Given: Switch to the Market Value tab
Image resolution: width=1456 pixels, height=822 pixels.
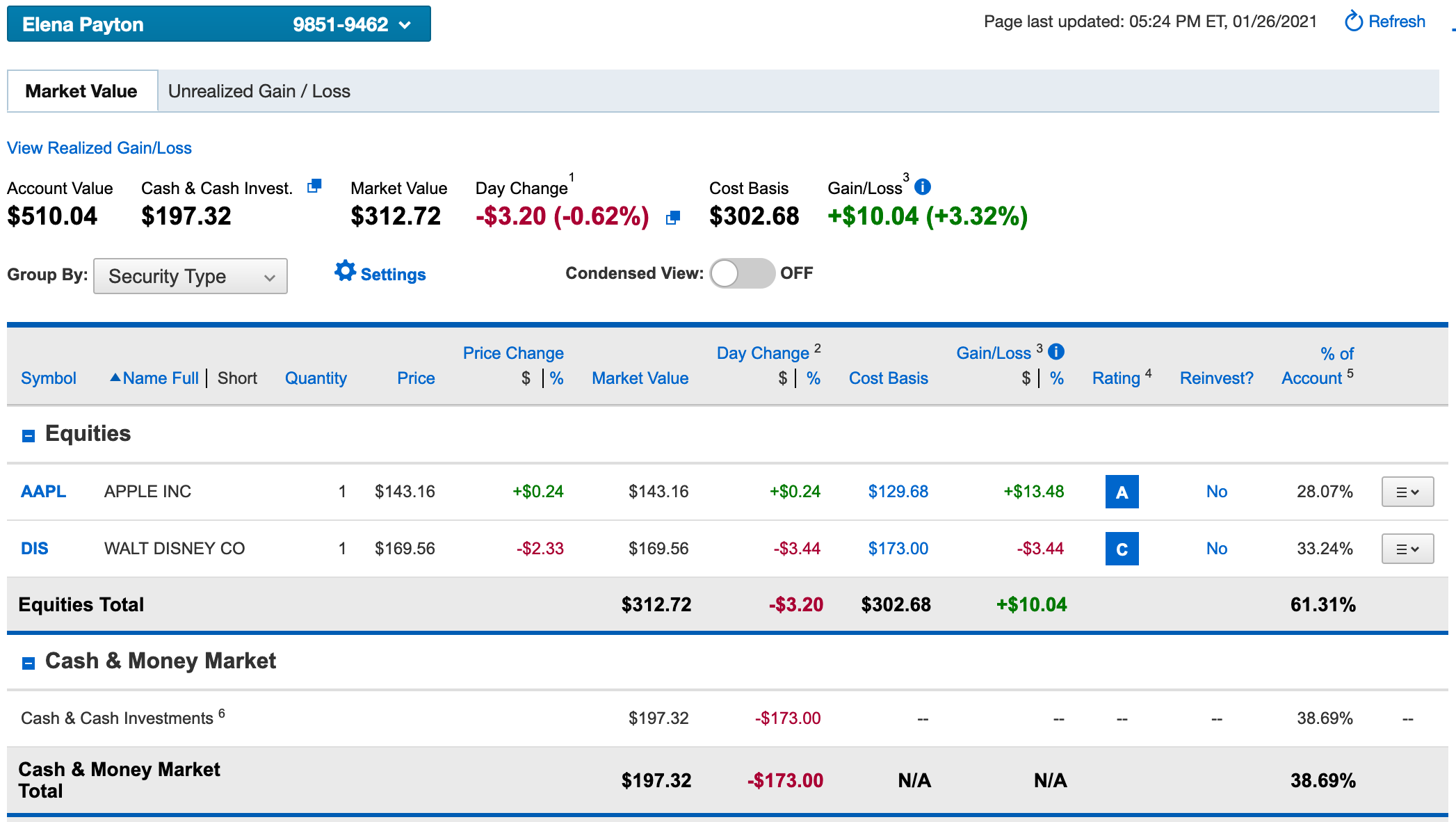Looking at the screenshot, I should click(x=82, y=91).
